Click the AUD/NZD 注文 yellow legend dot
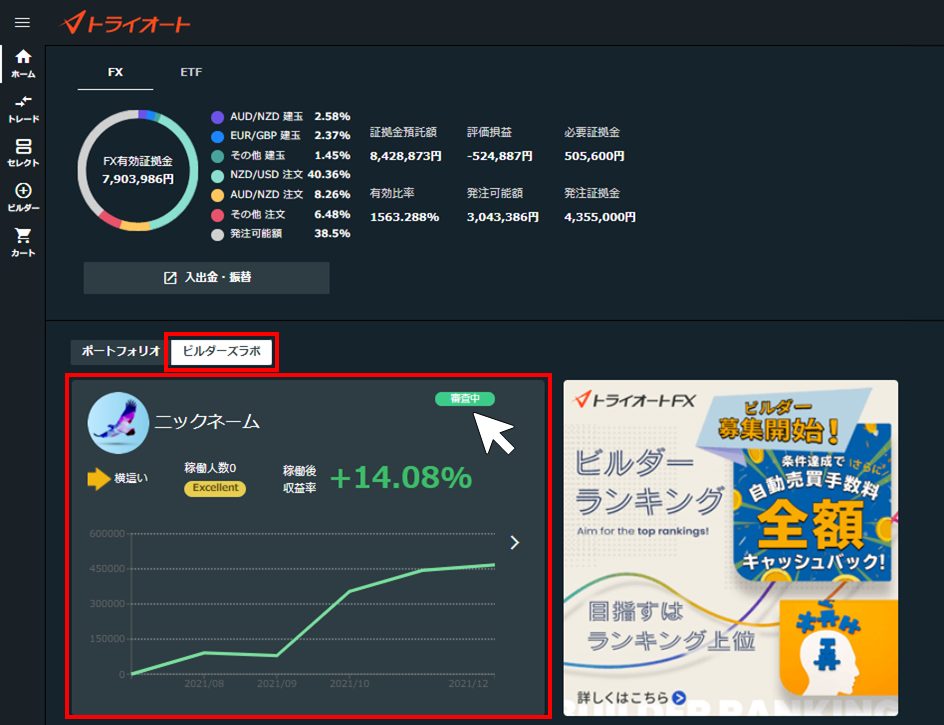Screen dimensions: 944x725 point(217,195)
